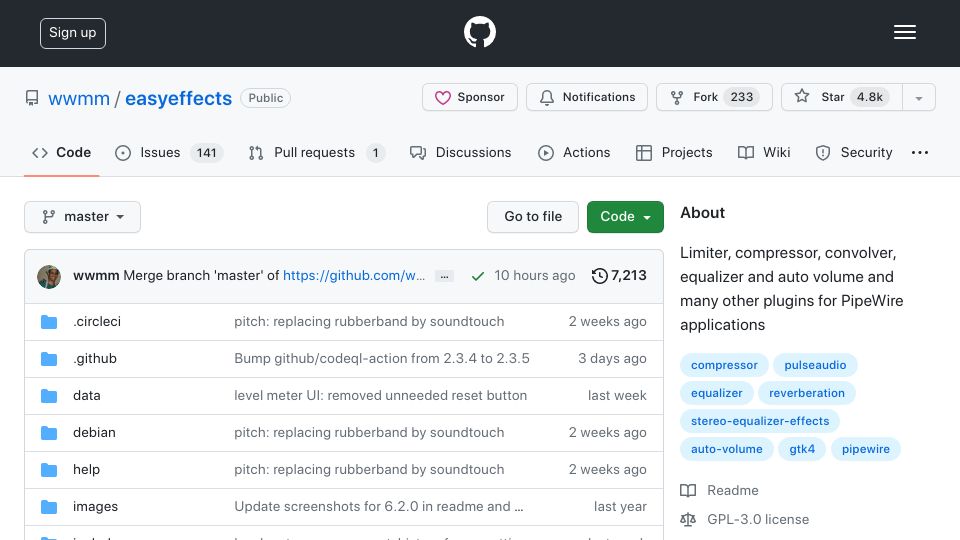This screenshot has width=960, height=540.
Task: Switch to the Code tab
Action: click(x=61, y=152)
